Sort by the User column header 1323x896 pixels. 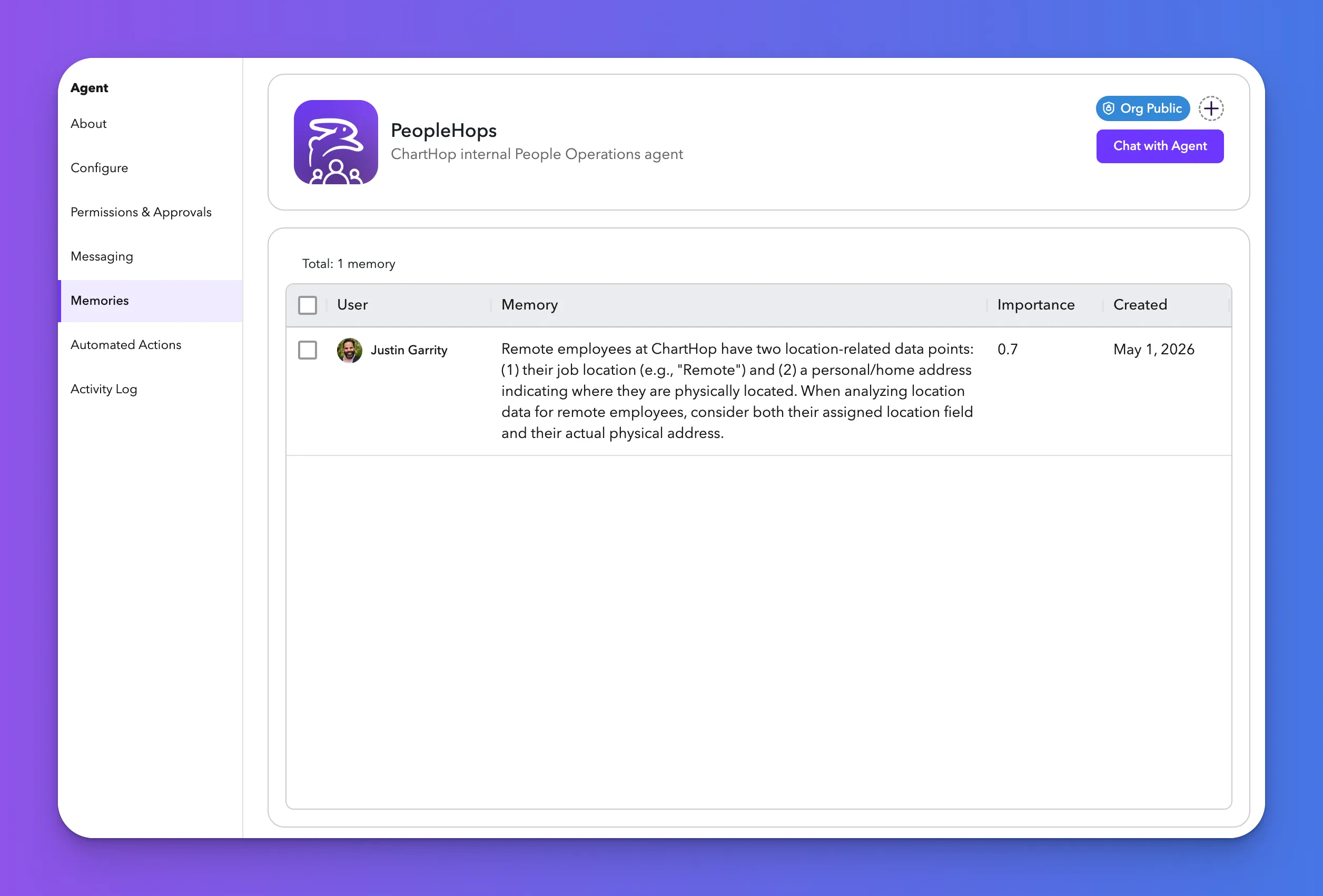point(352,305)
